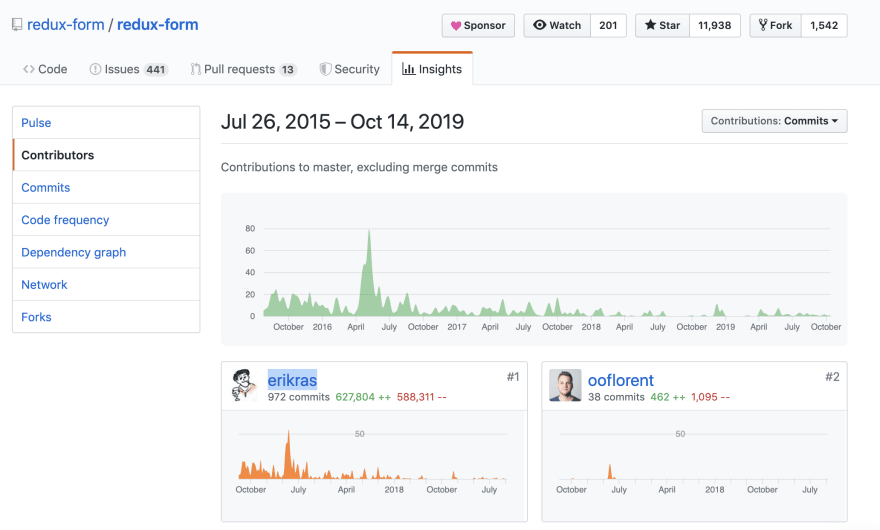Open ooflorent profile link
The width and height of the screenshot is (880, 530).
tap(621, 380)
